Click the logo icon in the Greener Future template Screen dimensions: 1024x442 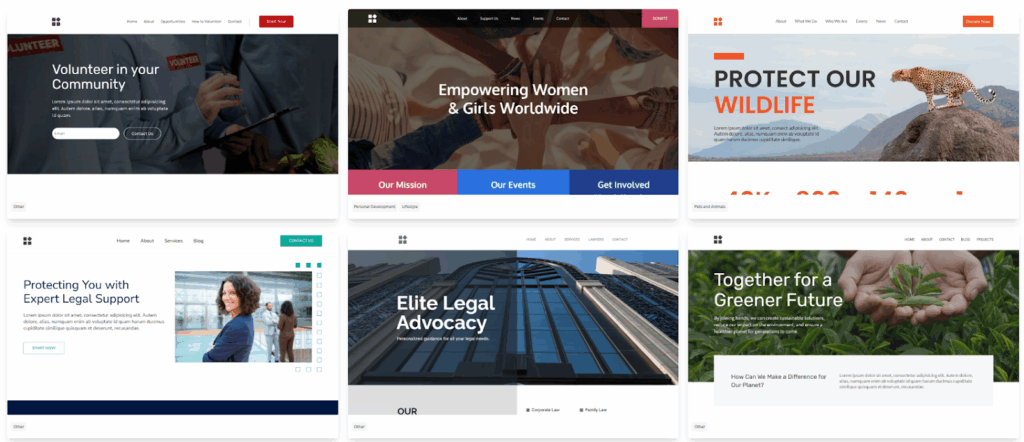[x=718, y=240]
